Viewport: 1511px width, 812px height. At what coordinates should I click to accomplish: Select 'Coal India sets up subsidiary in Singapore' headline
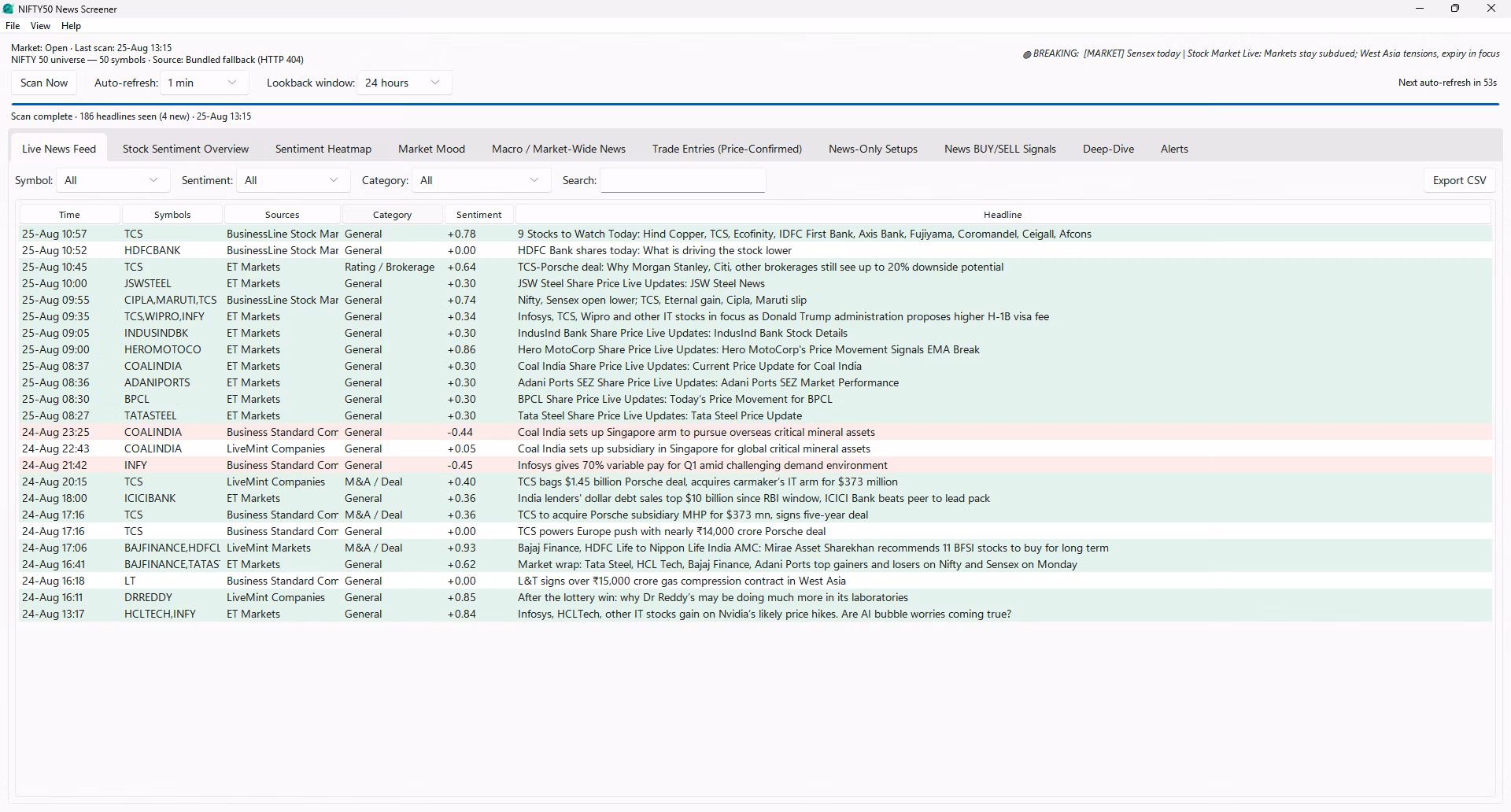pyautogui.click(x=693, y=448)
